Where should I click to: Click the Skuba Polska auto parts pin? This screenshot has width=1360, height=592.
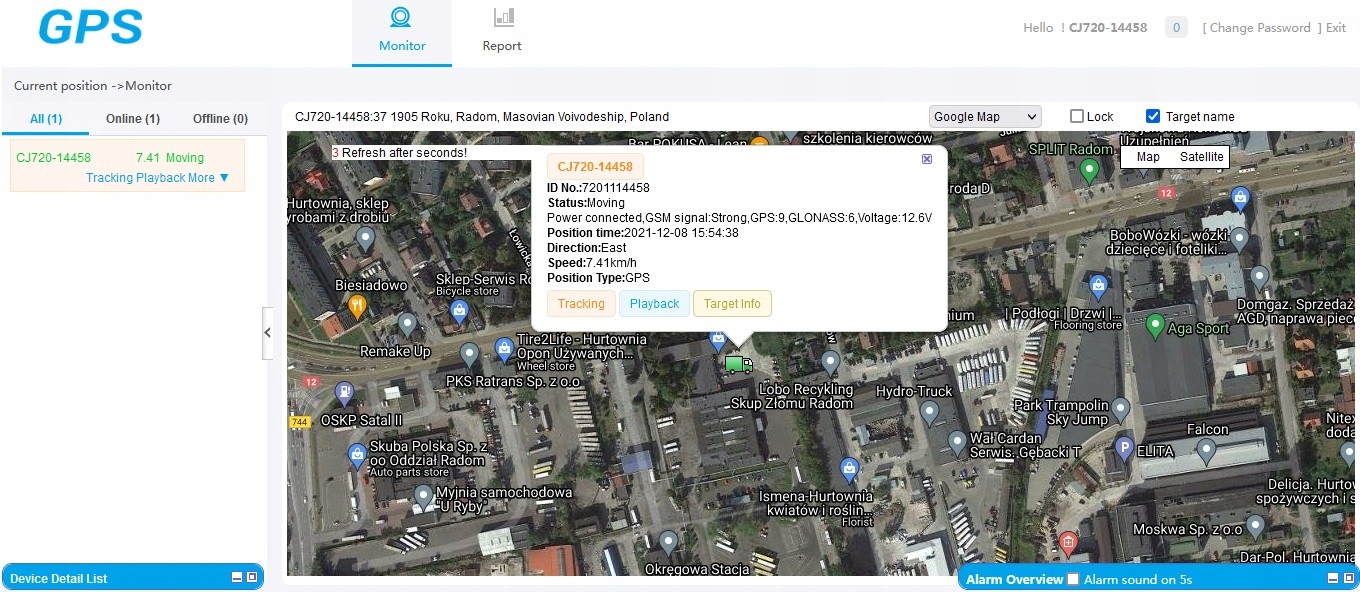(356, 458)
